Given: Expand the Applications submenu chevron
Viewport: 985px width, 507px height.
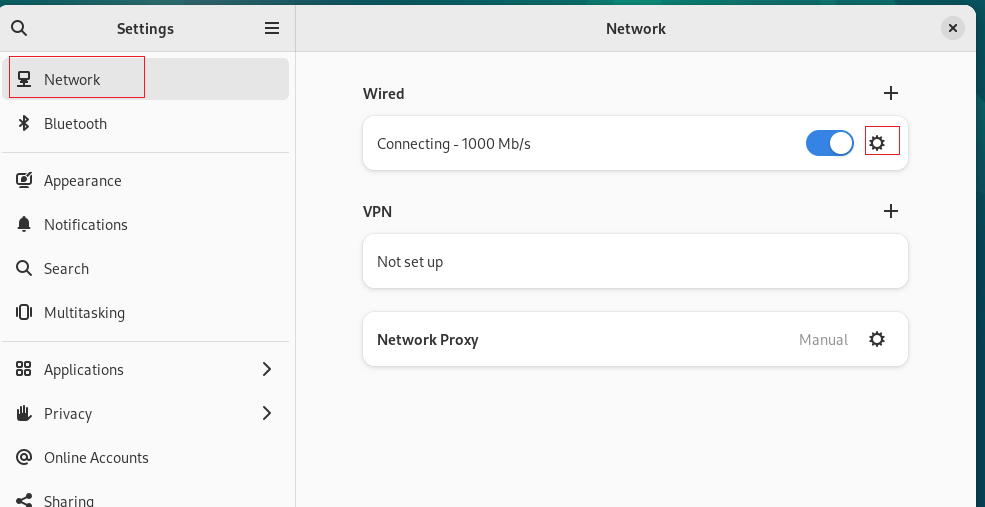Looking at the screenshot, I should click(266, 369).
